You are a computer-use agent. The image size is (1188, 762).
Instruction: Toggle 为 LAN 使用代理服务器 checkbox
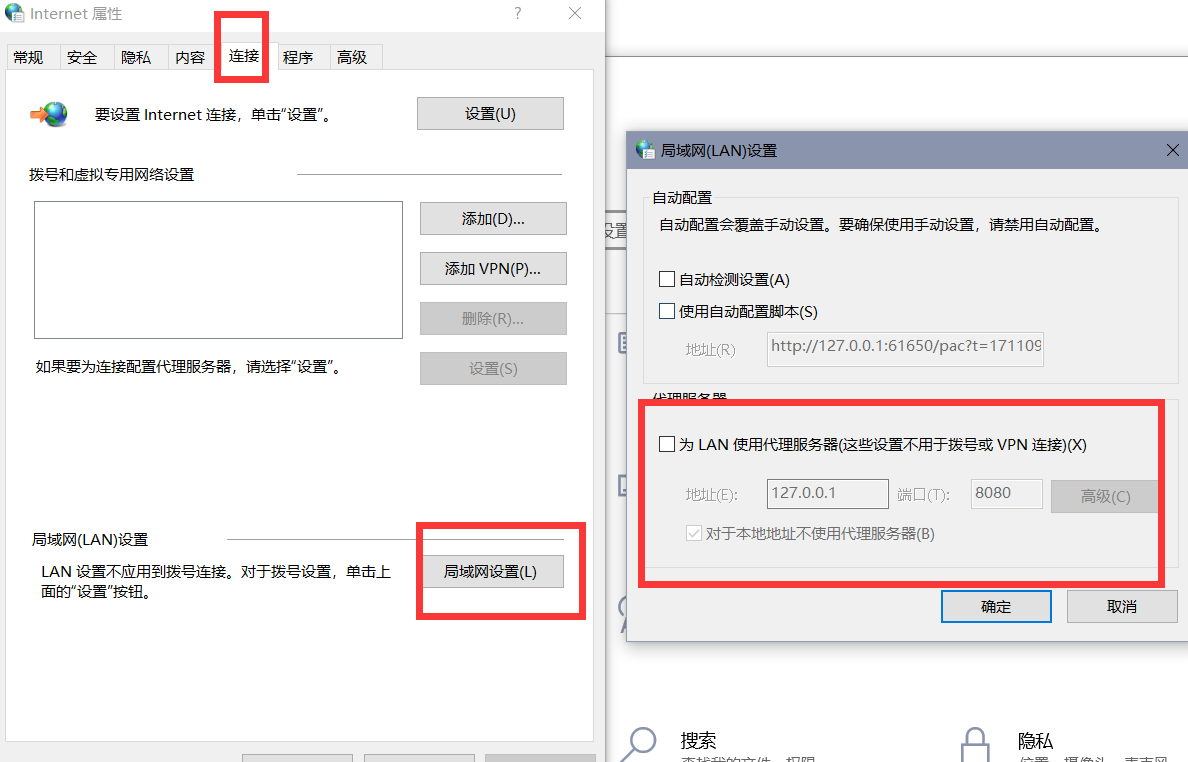(x=667, y=444)
